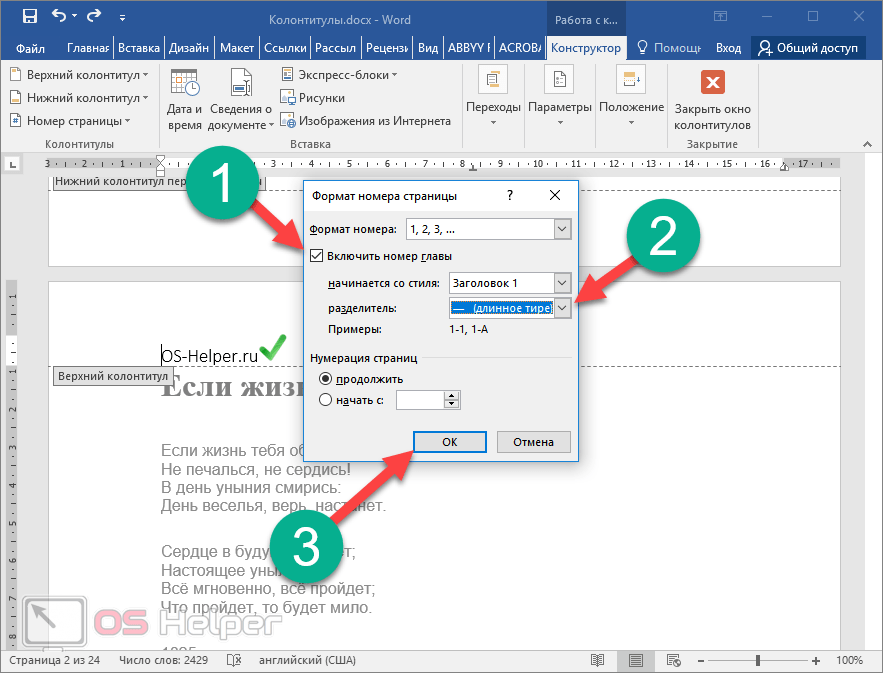Switch to Print Layout view icon
This screenshot has width=883, height=673.
click(635, 661)
